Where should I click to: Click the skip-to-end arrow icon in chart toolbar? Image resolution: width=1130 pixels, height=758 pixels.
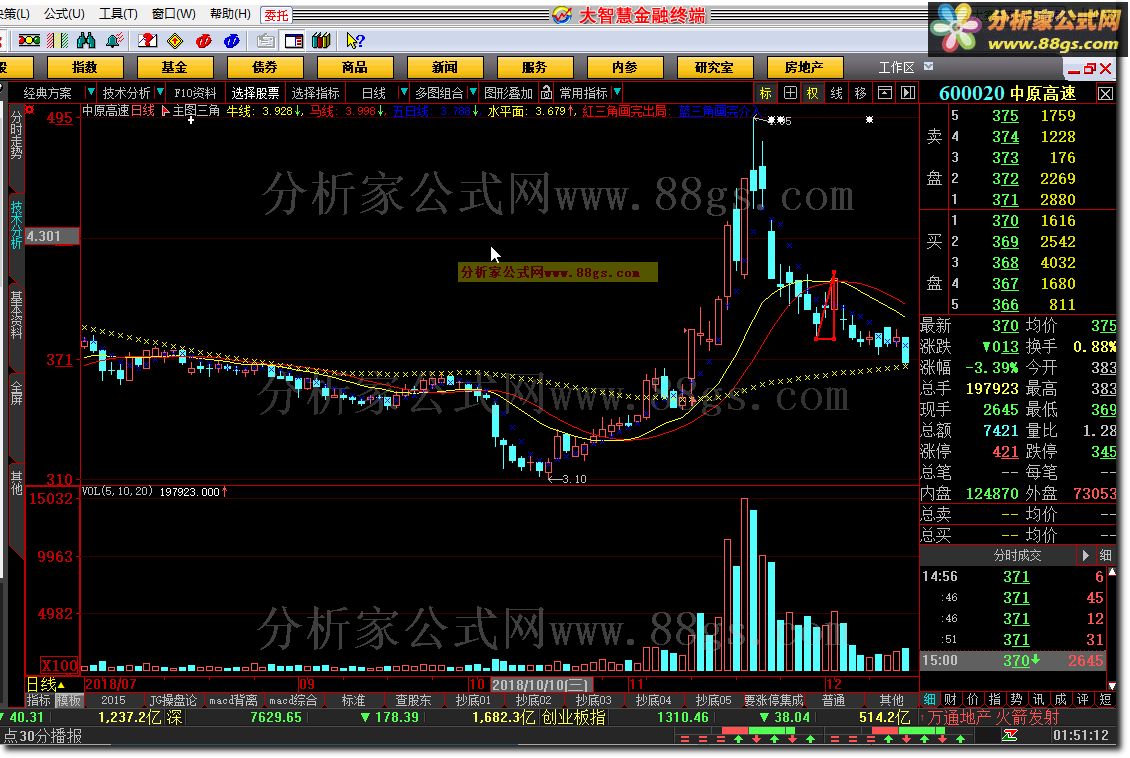[907, 93]
